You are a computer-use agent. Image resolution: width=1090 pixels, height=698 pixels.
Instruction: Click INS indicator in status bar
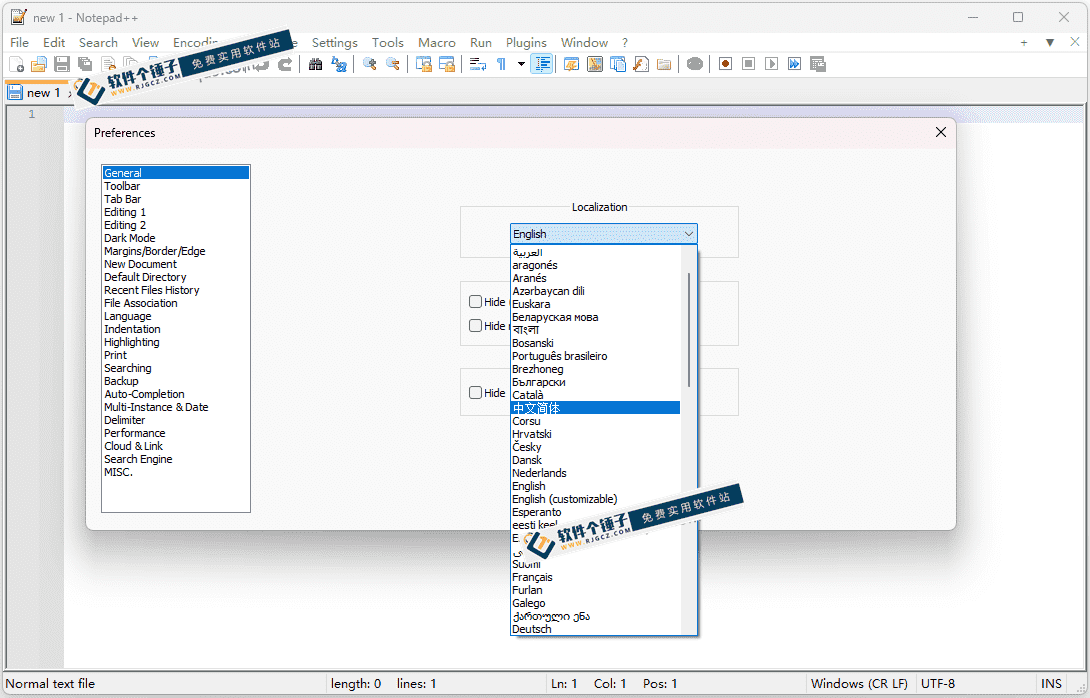[x=1051, y=683]
